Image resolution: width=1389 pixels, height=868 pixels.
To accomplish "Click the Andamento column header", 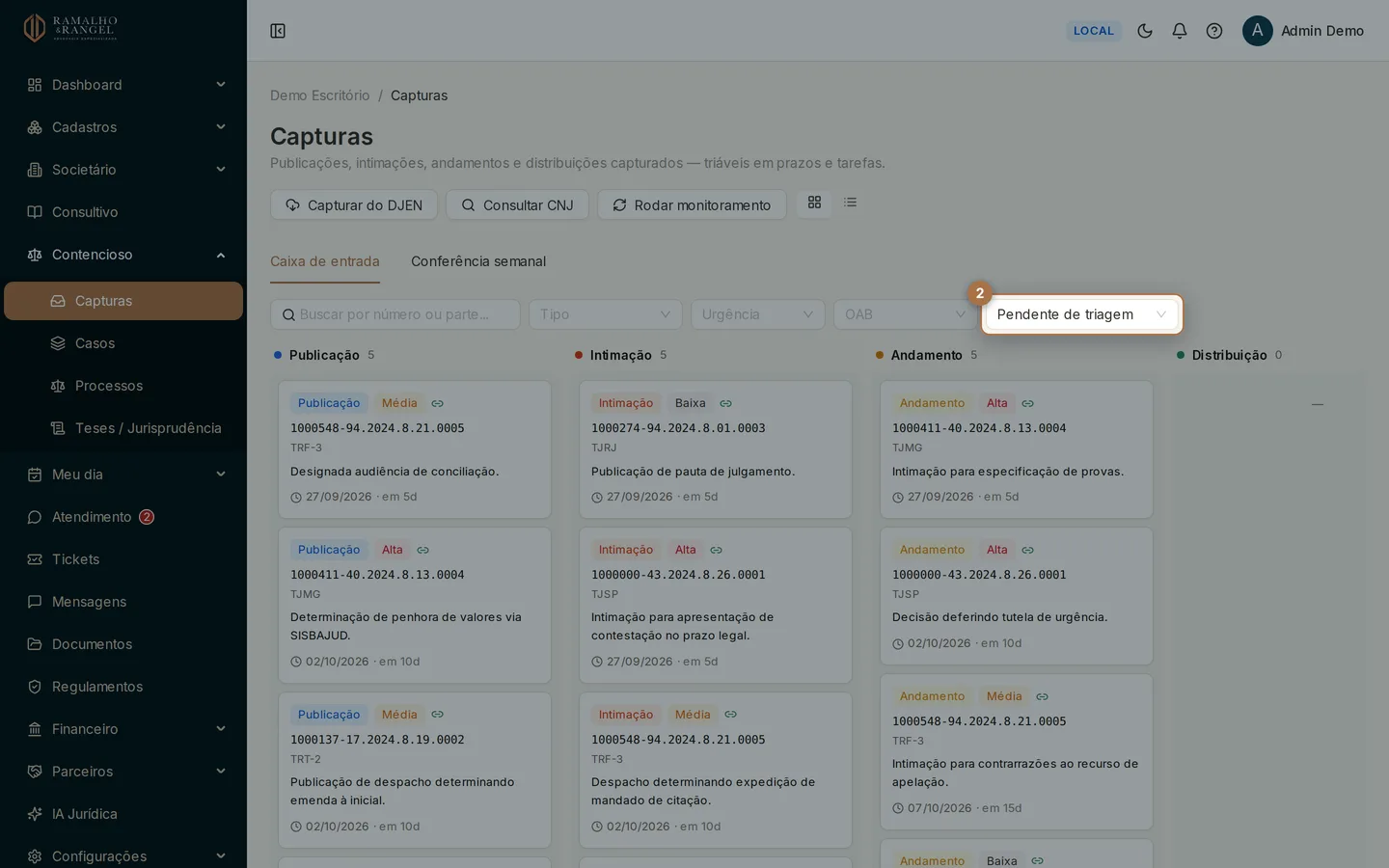I will tap(927, 355).
